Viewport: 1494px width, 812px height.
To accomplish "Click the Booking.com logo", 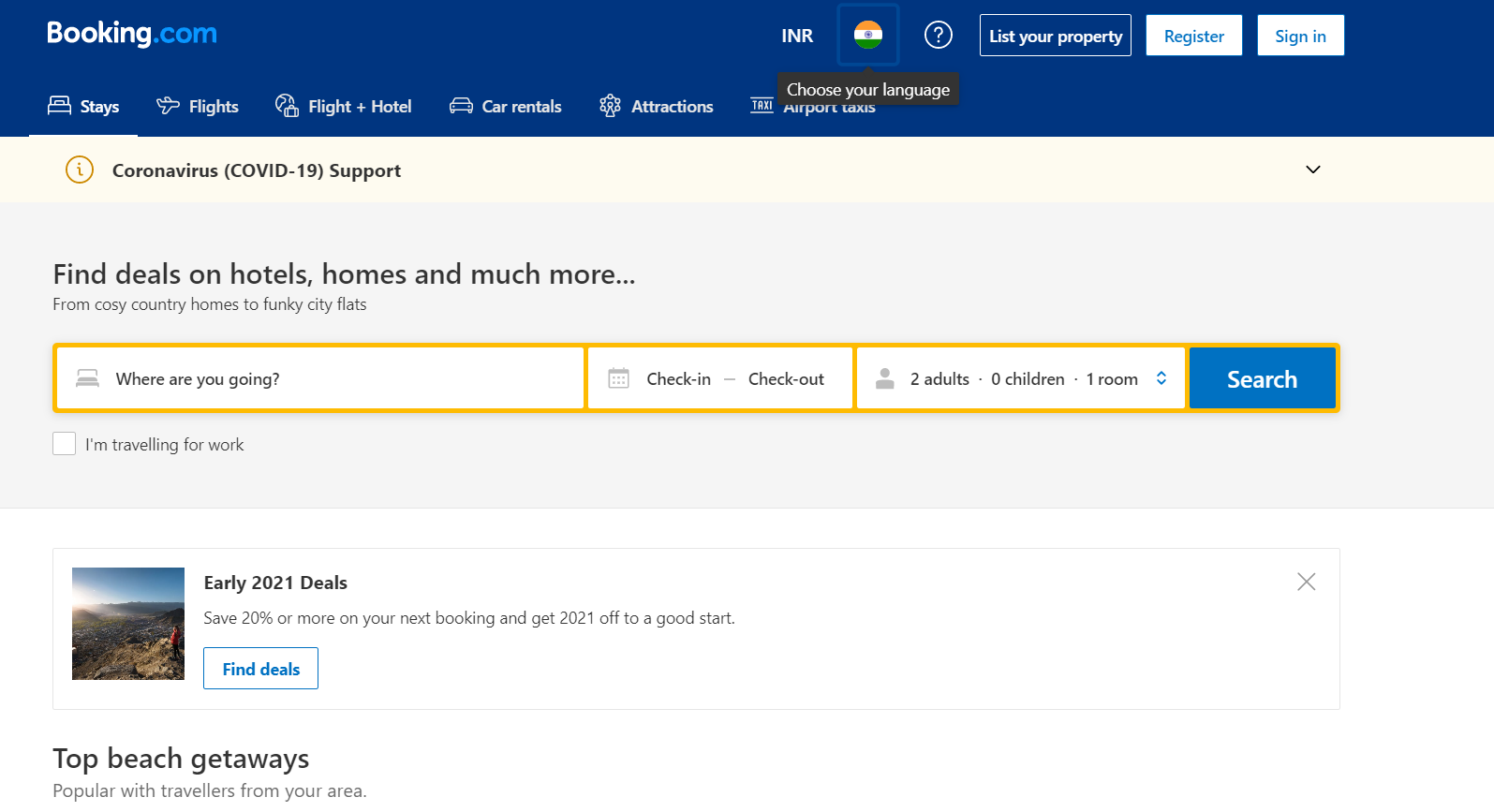I will [132, 34].
